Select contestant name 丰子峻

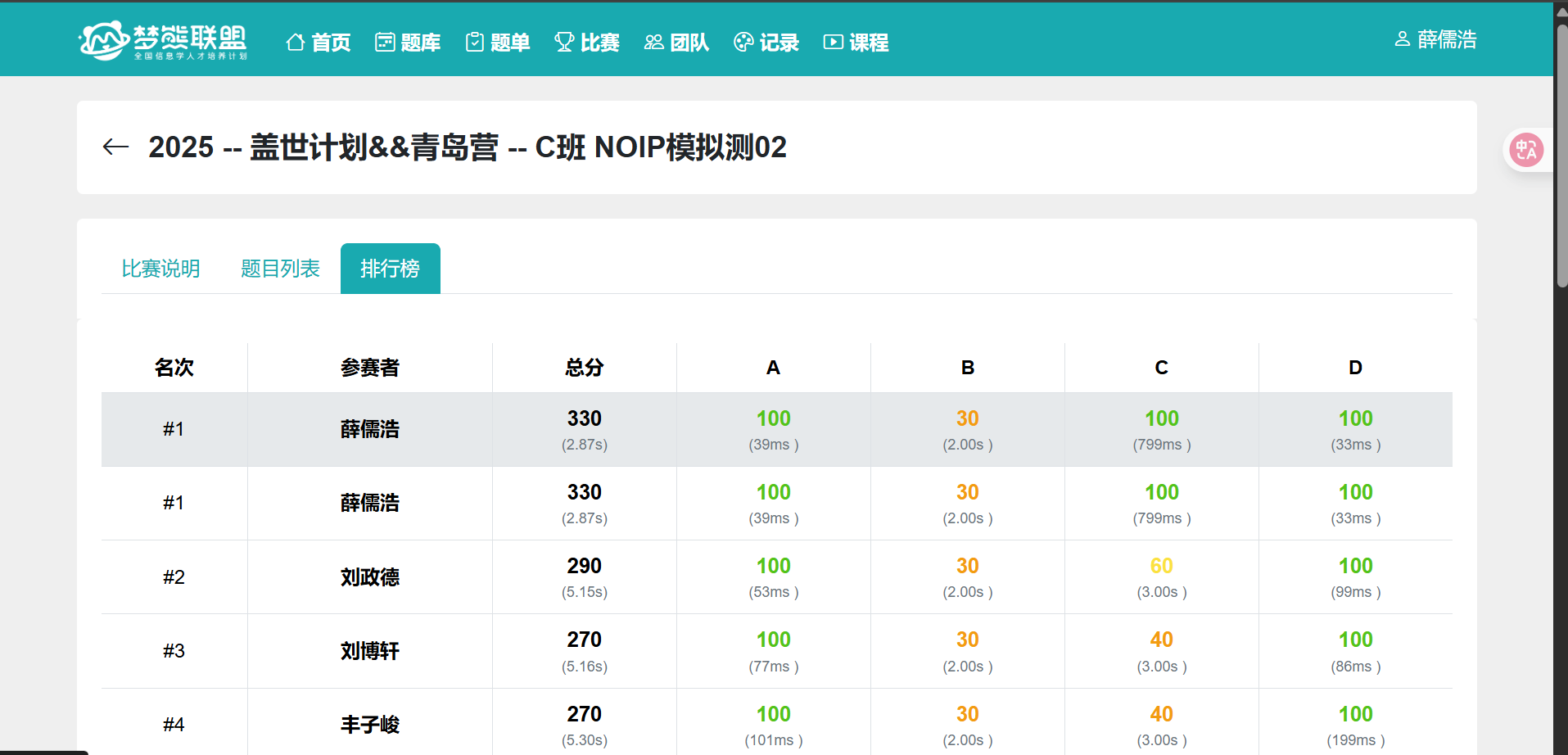coord(370,725)
